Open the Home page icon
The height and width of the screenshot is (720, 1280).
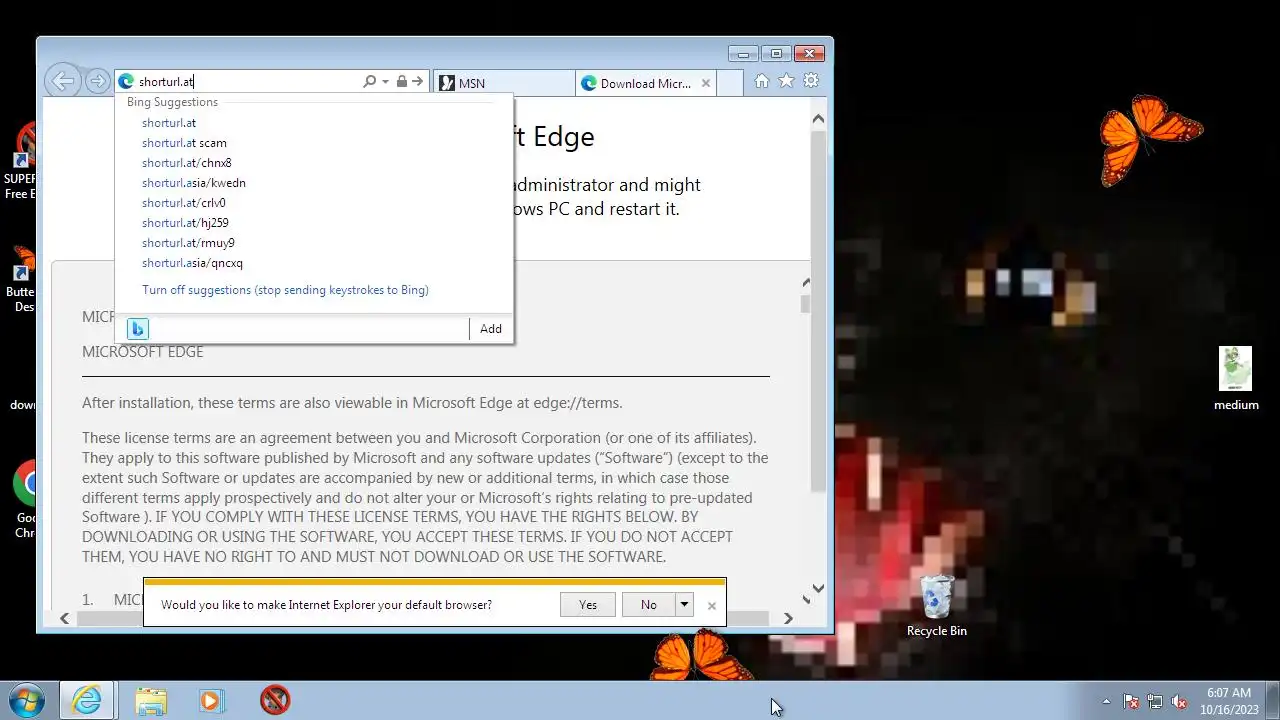pyautogui.click(x=762, y=81)
